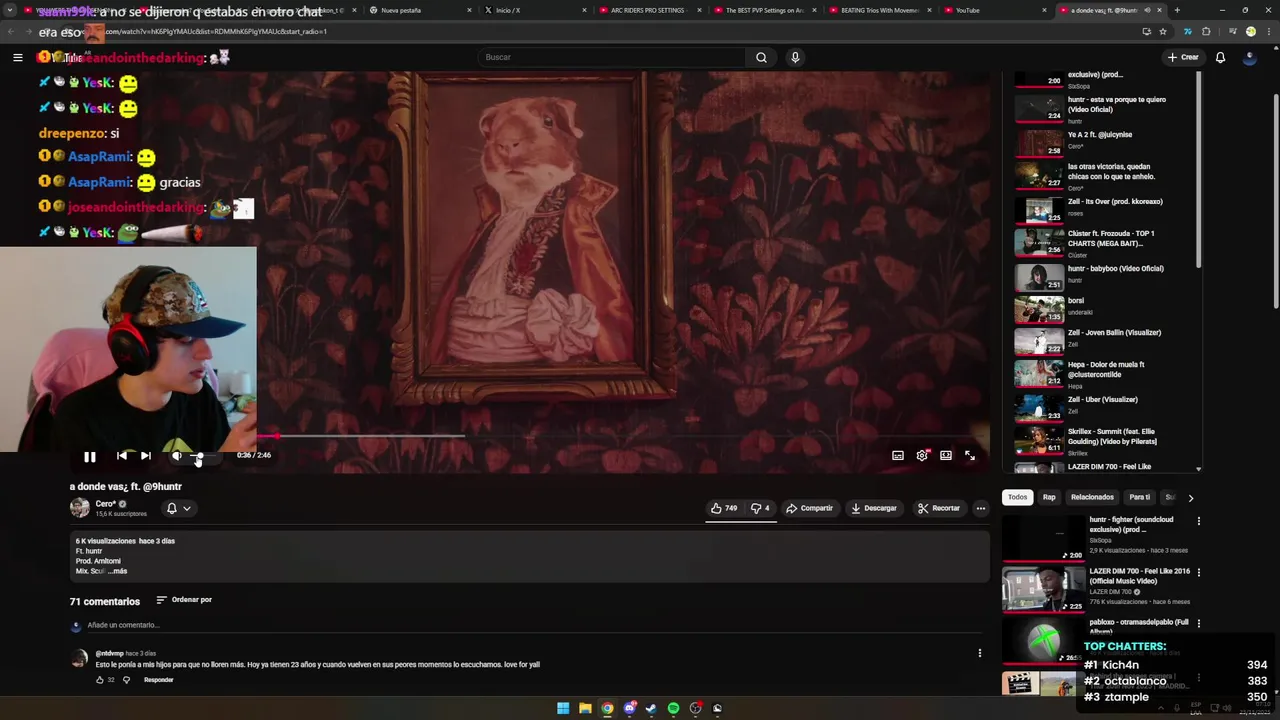Viewport: 1280px width, 720px height.
Task: Like the @ntdvmp comment
Action: coord(100,680)
